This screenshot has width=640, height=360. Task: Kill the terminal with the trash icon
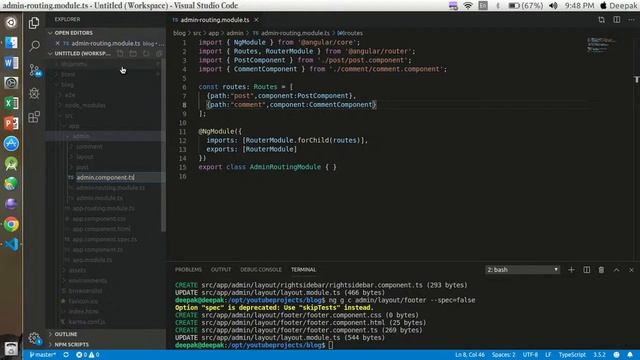(x=601, y=270)
